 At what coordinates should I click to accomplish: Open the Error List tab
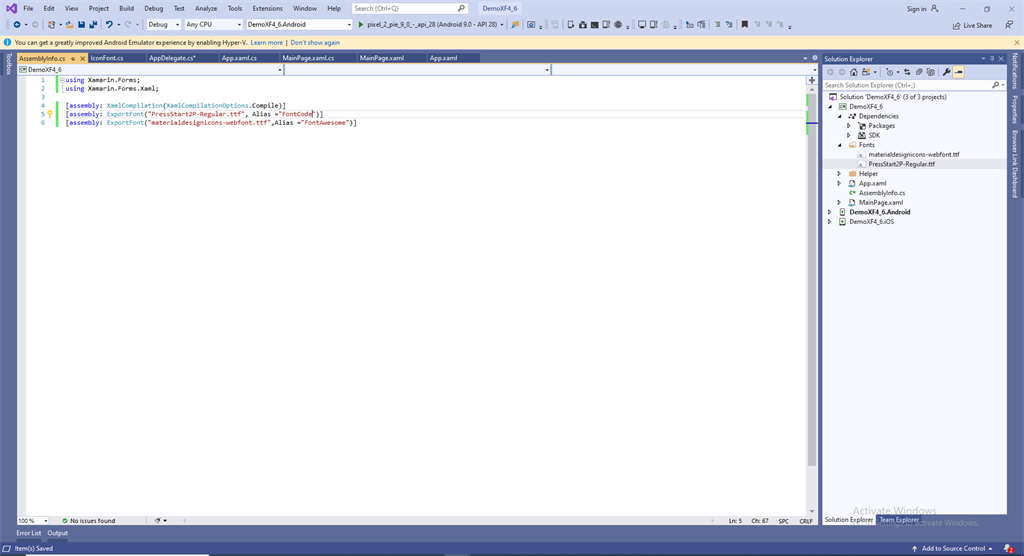29,533
